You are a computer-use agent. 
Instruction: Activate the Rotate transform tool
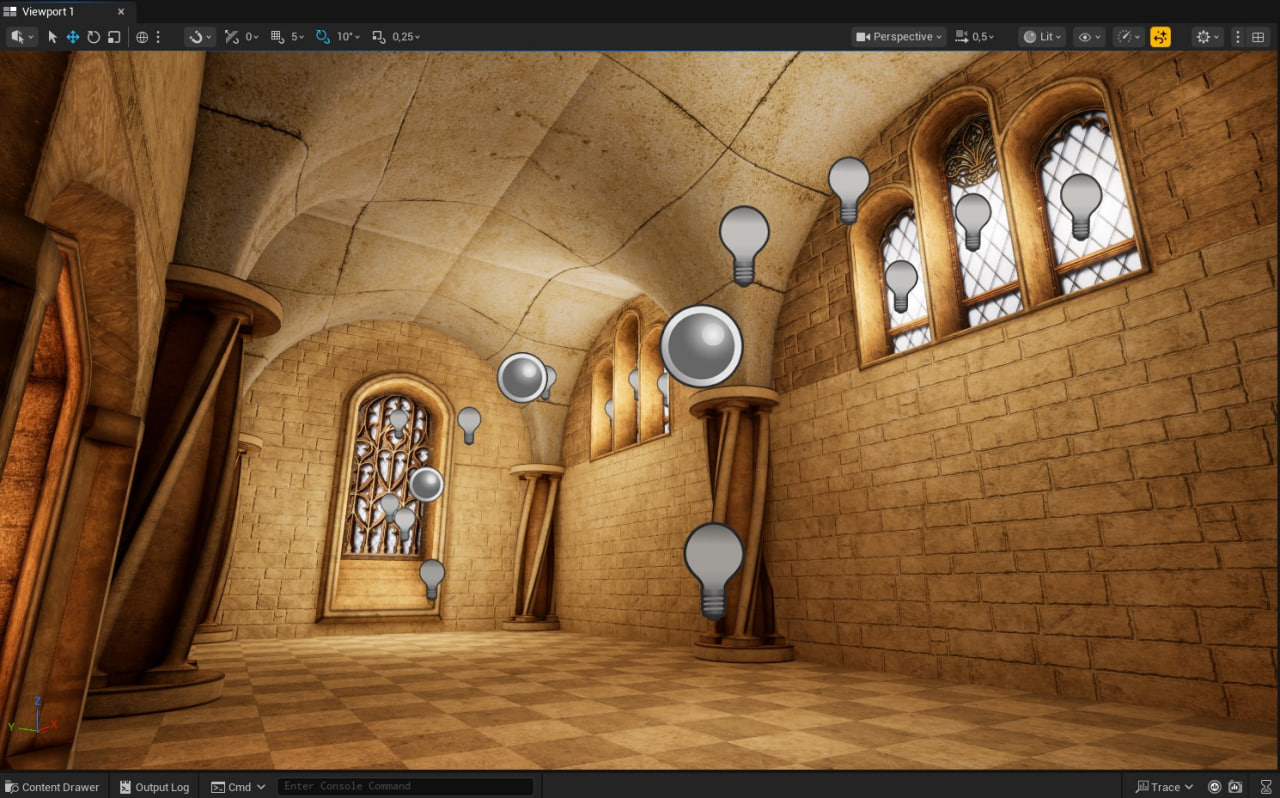click(93, 37)
